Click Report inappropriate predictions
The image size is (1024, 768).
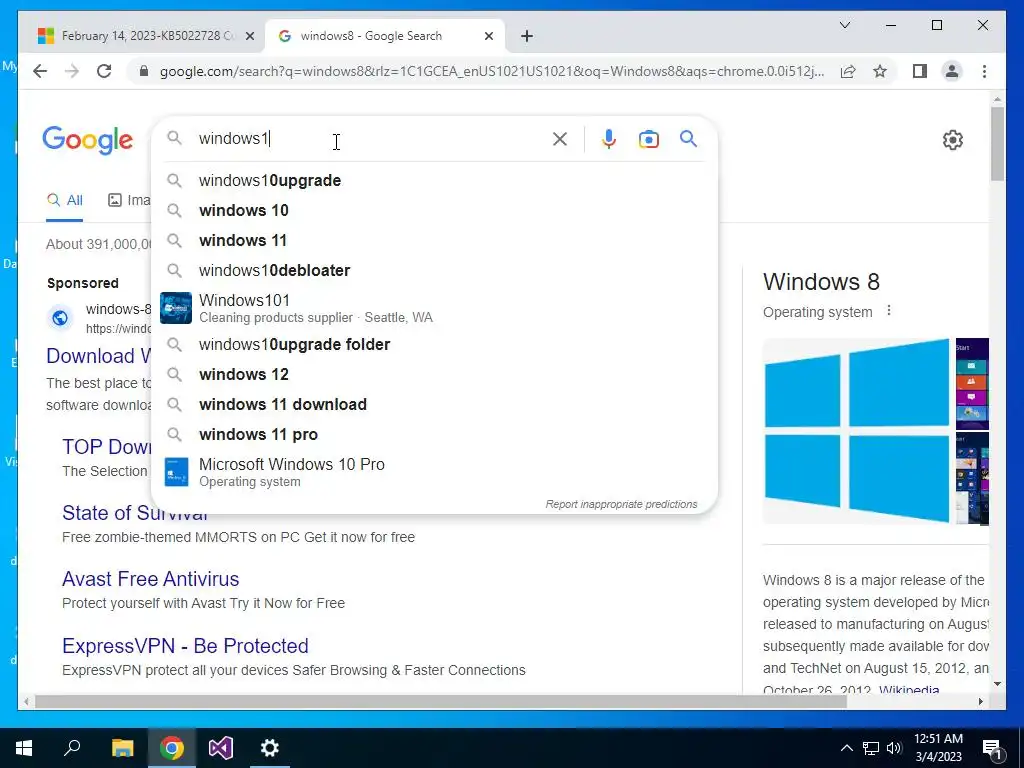click(x=621, y=504)
